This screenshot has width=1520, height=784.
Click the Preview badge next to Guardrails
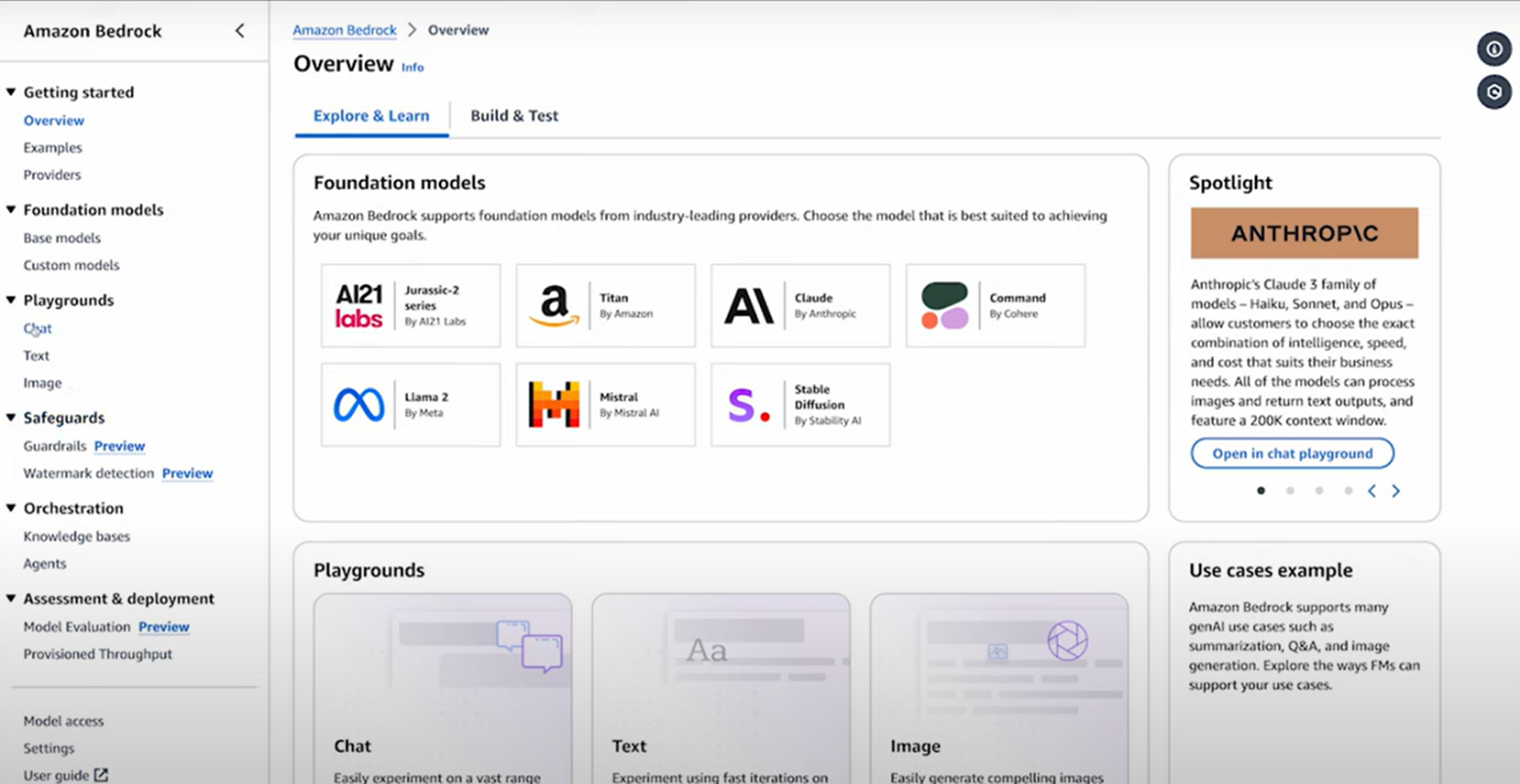pos(119,446)
